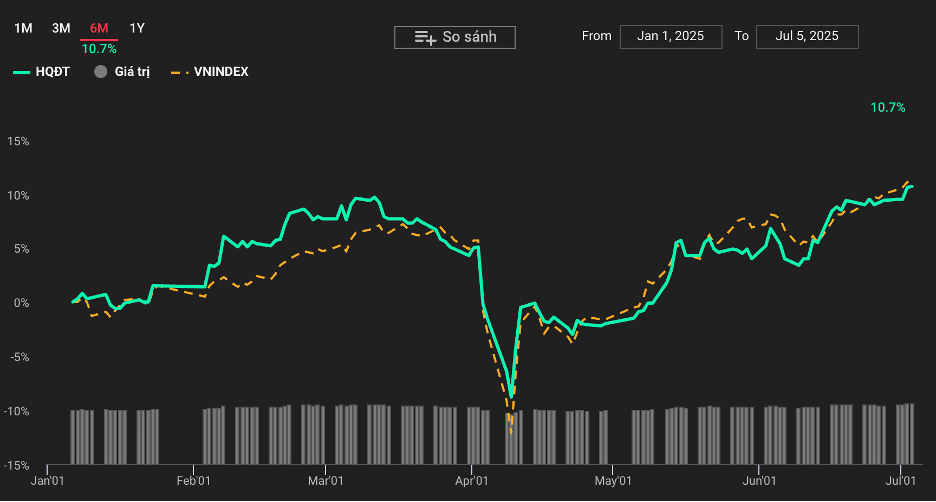Click the Mar'01 x-axis marker
The image size is (936, 502).
(325, 481)
